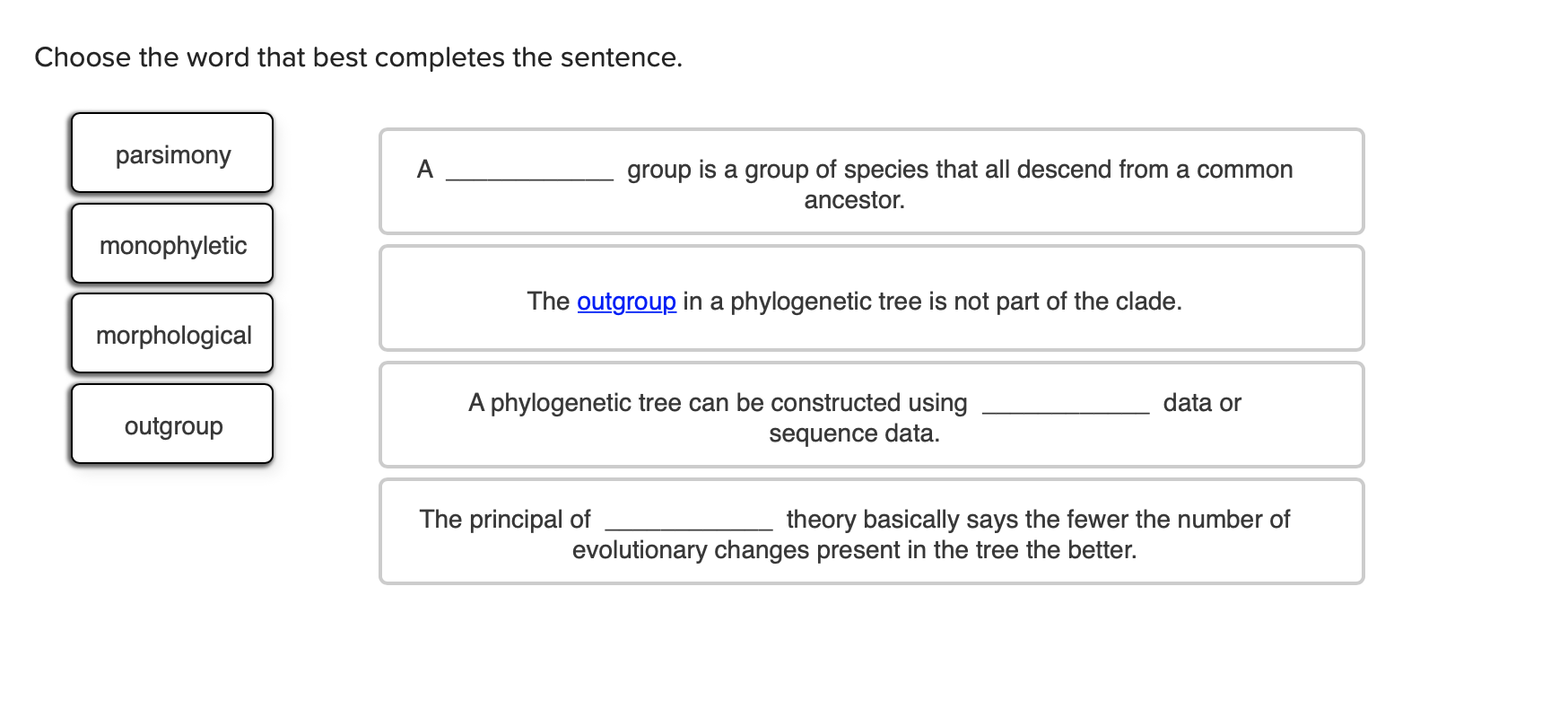Choose the morphological word tile
Screen dimensions: 1568x709
(172, 334)
